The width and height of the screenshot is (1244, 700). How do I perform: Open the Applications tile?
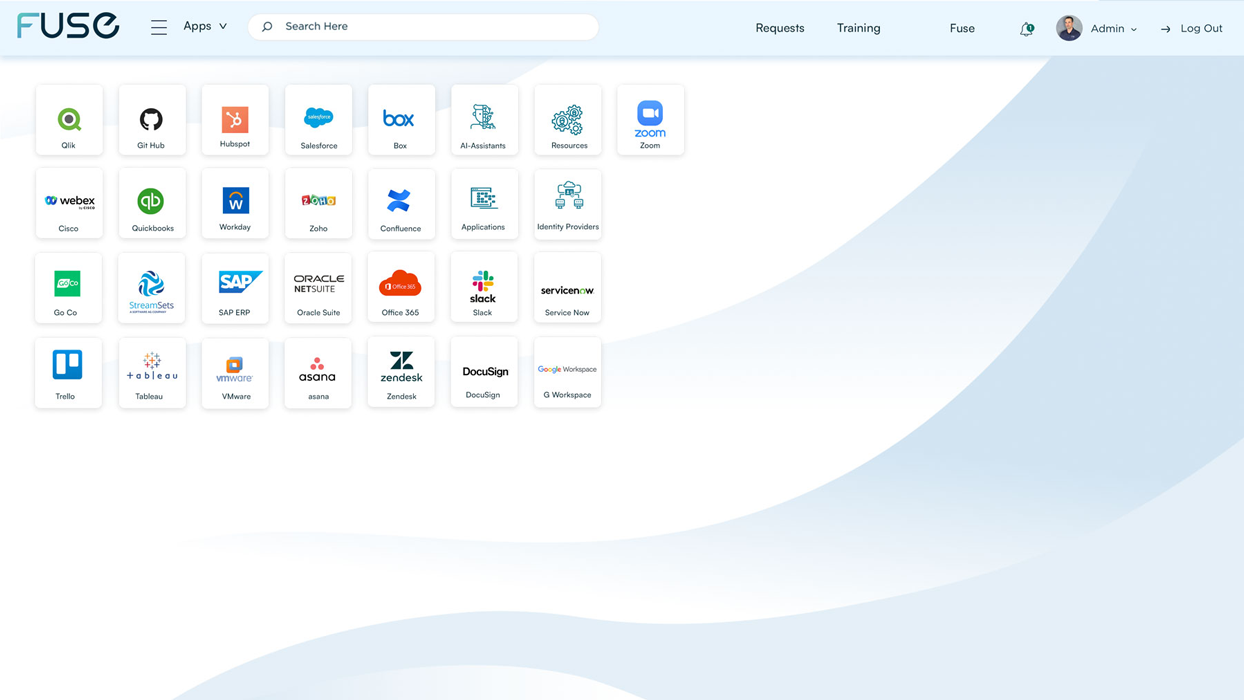(x=484, y=203)
